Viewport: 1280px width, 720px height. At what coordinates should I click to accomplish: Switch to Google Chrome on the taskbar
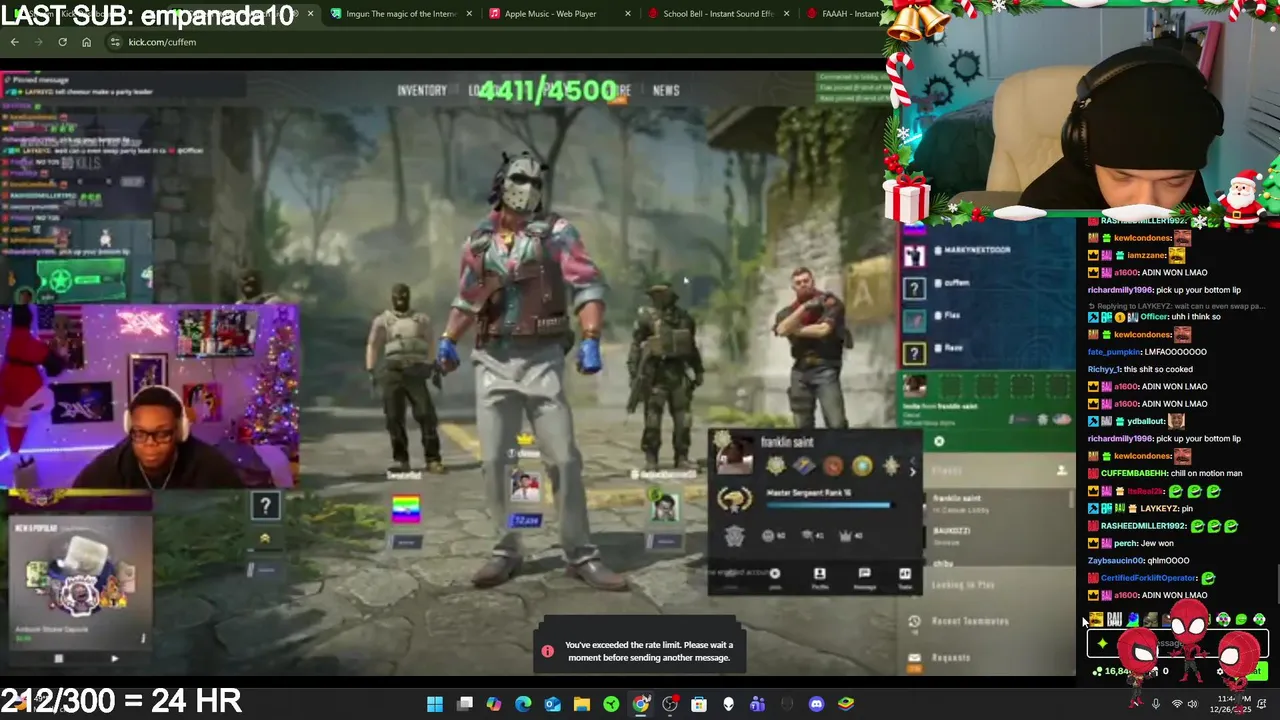tap(641, 704)
